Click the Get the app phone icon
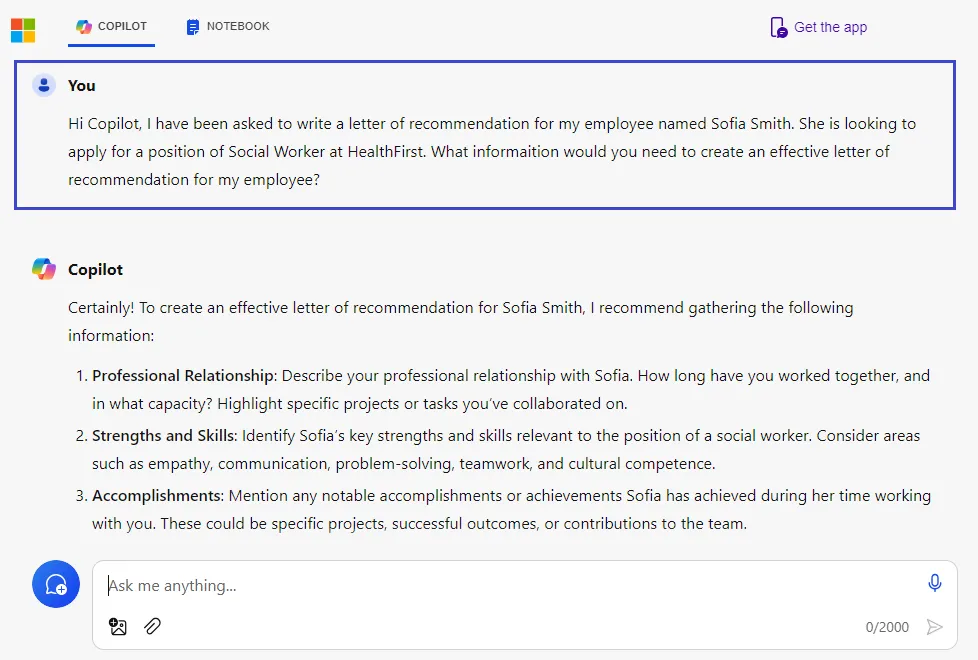 777,27
